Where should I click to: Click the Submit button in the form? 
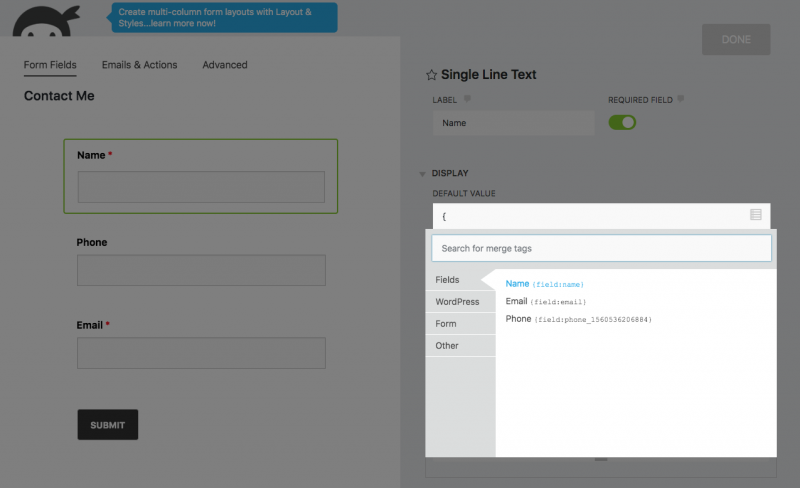click(108, 425)
